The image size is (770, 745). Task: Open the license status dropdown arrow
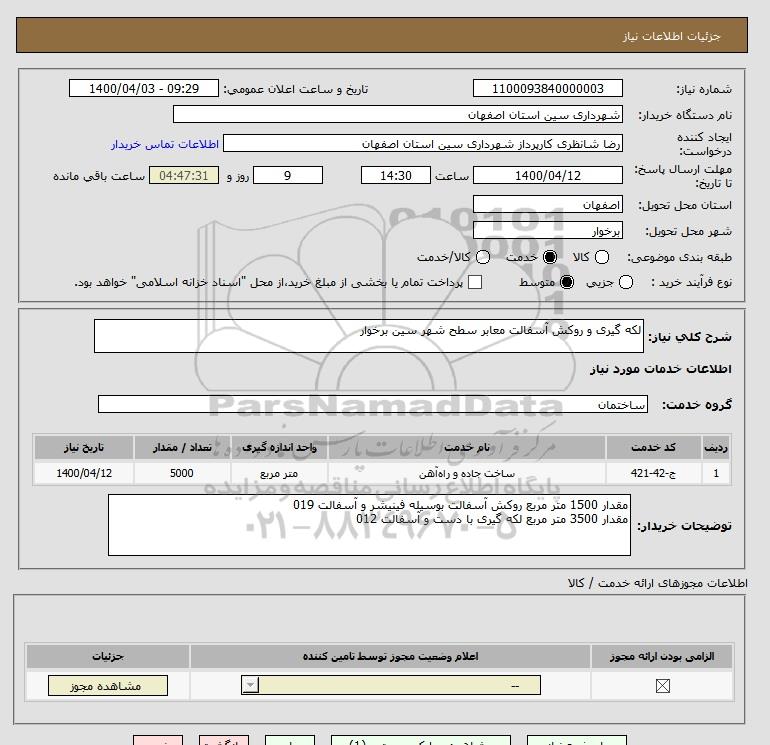coord(250,685)
